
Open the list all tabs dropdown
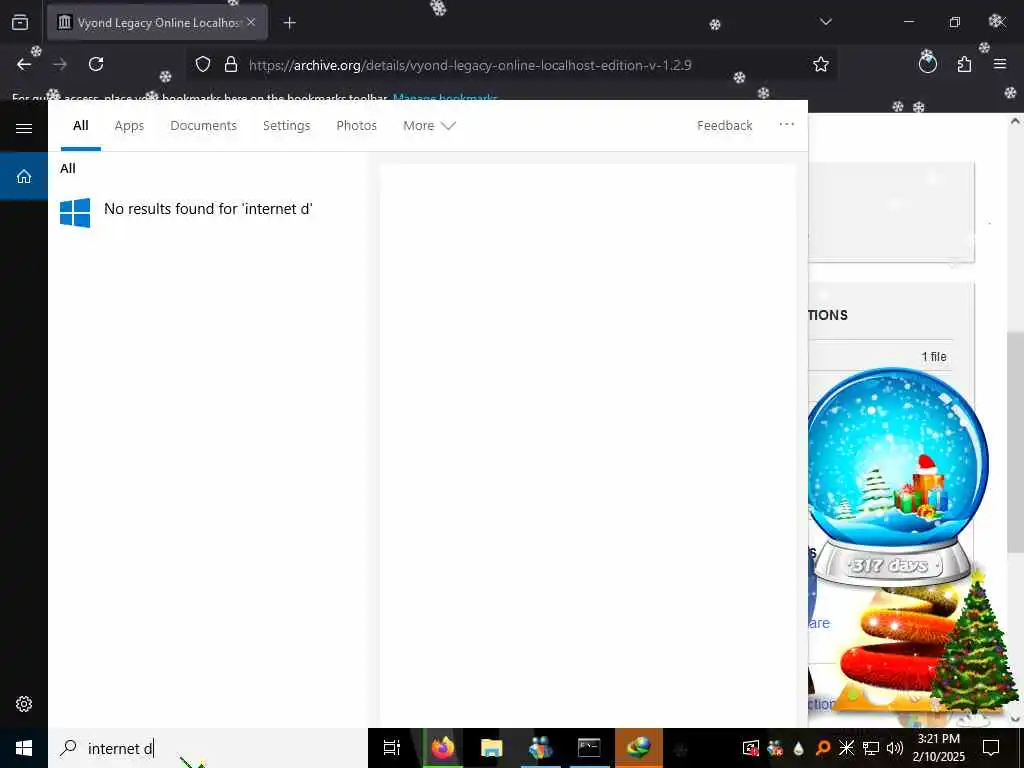coord(825,22)
